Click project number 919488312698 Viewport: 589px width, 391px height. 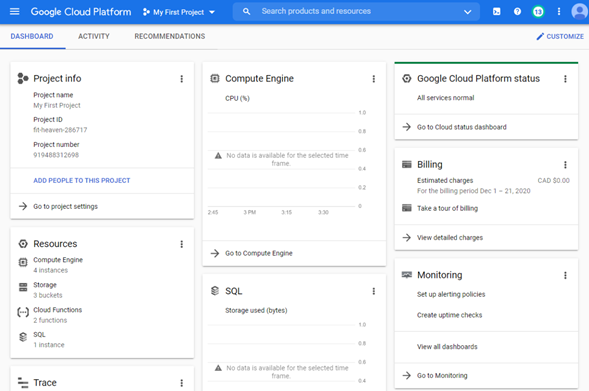(56, 155)
